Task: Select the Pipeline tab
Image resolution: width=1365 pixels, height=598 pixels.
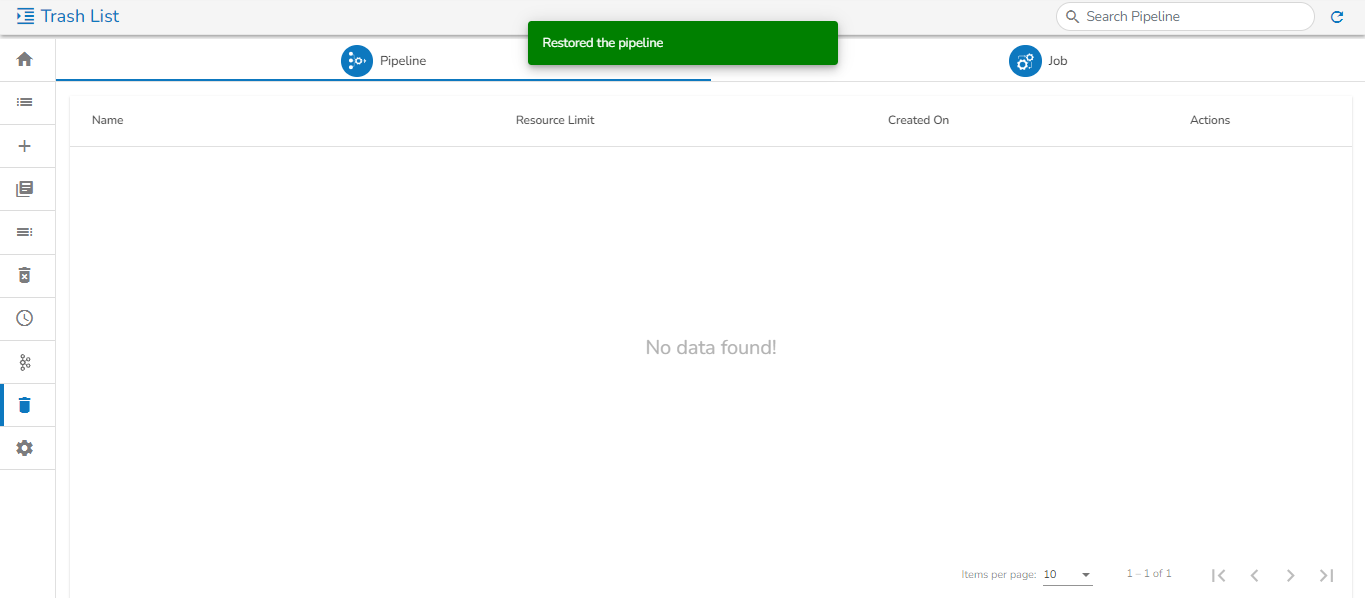Action: tap(384, 61)
